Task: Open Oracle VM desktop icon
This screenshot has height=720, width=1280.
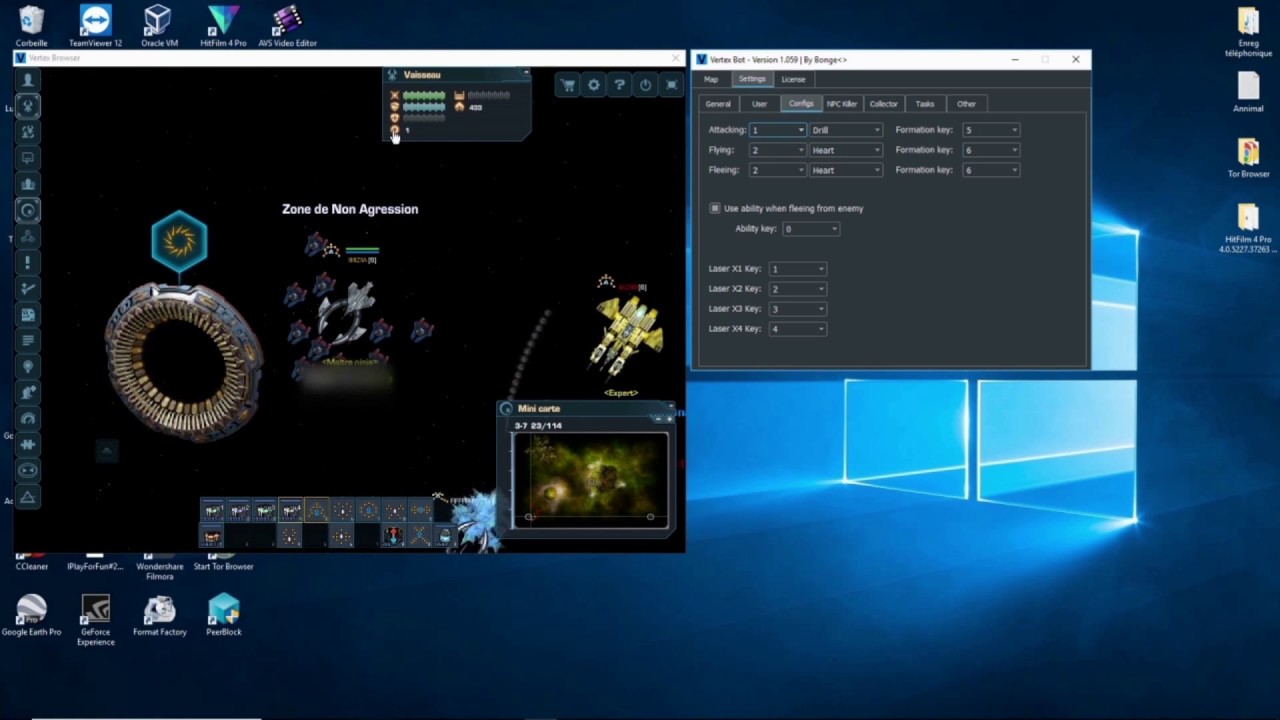Action: 159,27
